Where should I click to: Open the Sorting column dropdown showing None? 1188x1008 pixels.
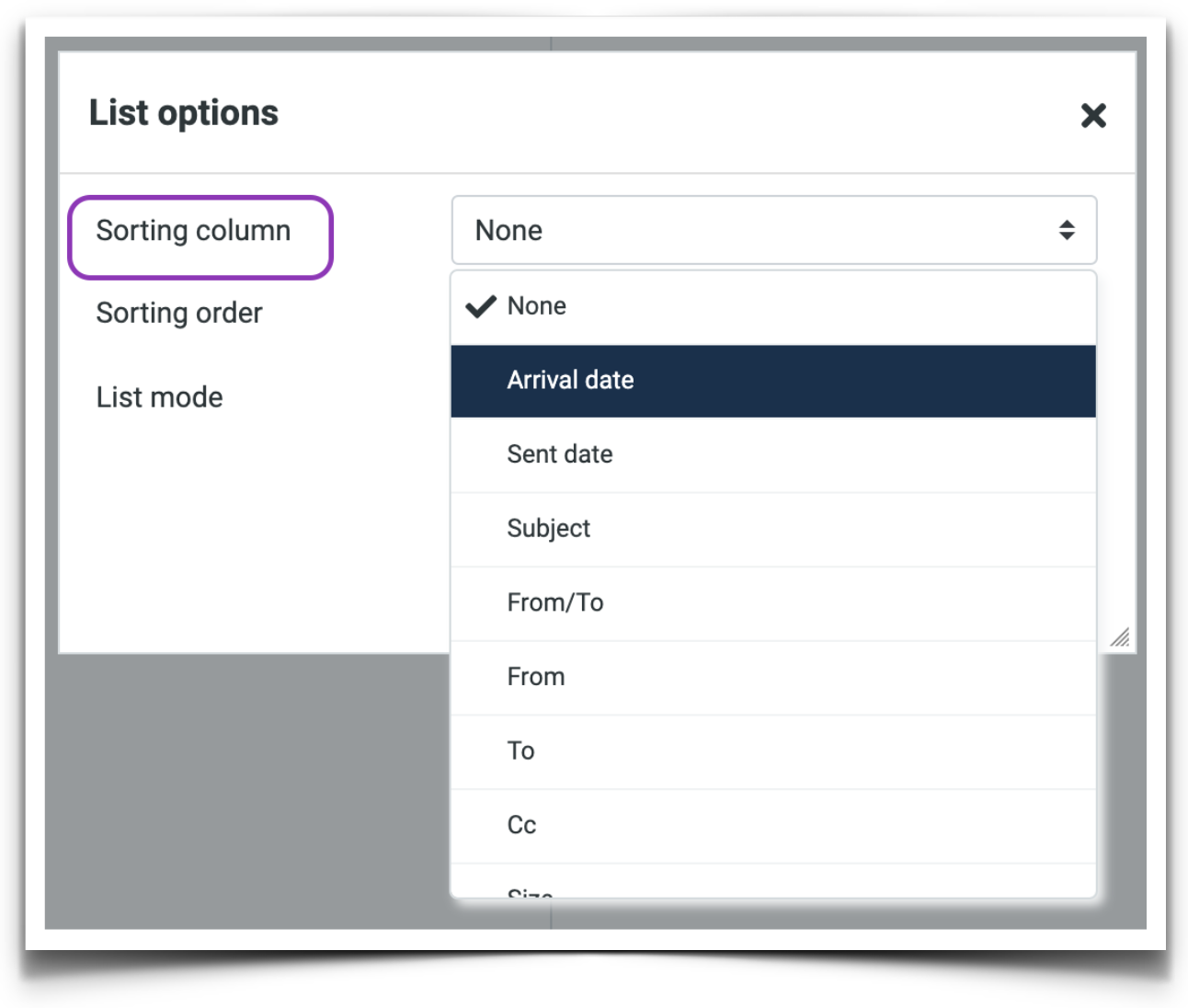click(x=774, y=230)
